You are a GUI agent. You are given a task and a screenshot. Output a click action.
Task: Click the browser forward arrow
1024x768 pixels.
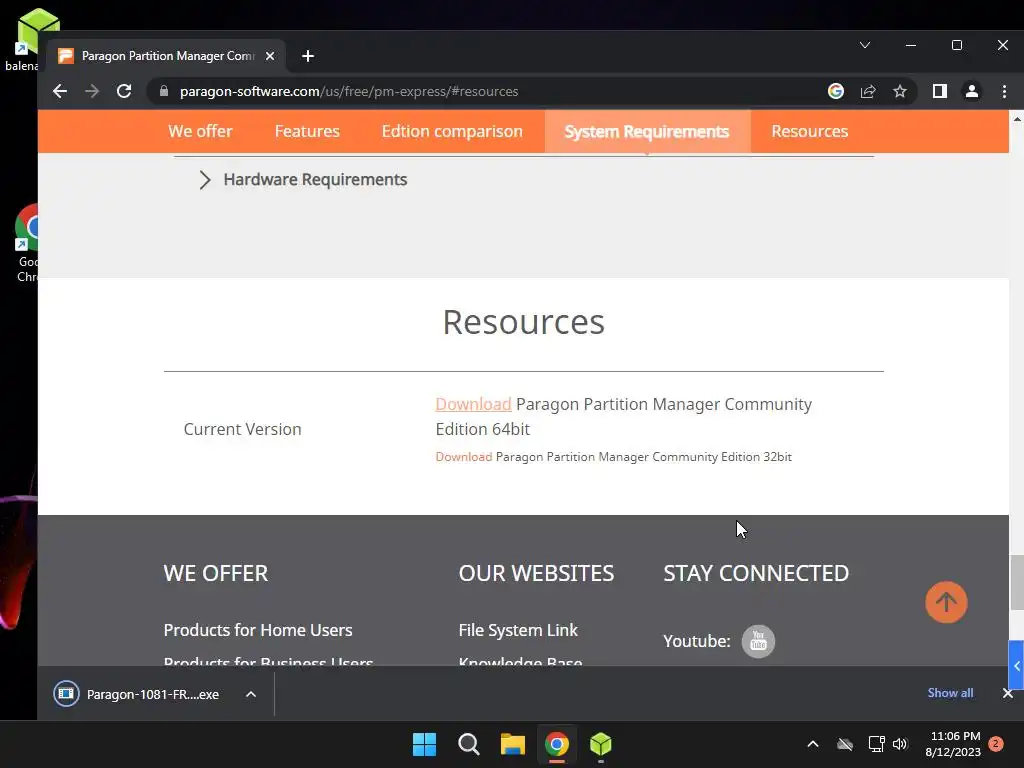pos(91,91)
